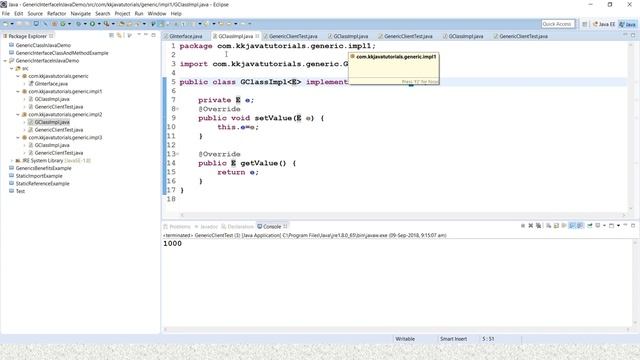Open the New wizard dropdown arrow
The height and width of the screenshot is (360, 640).
(12, 24)
